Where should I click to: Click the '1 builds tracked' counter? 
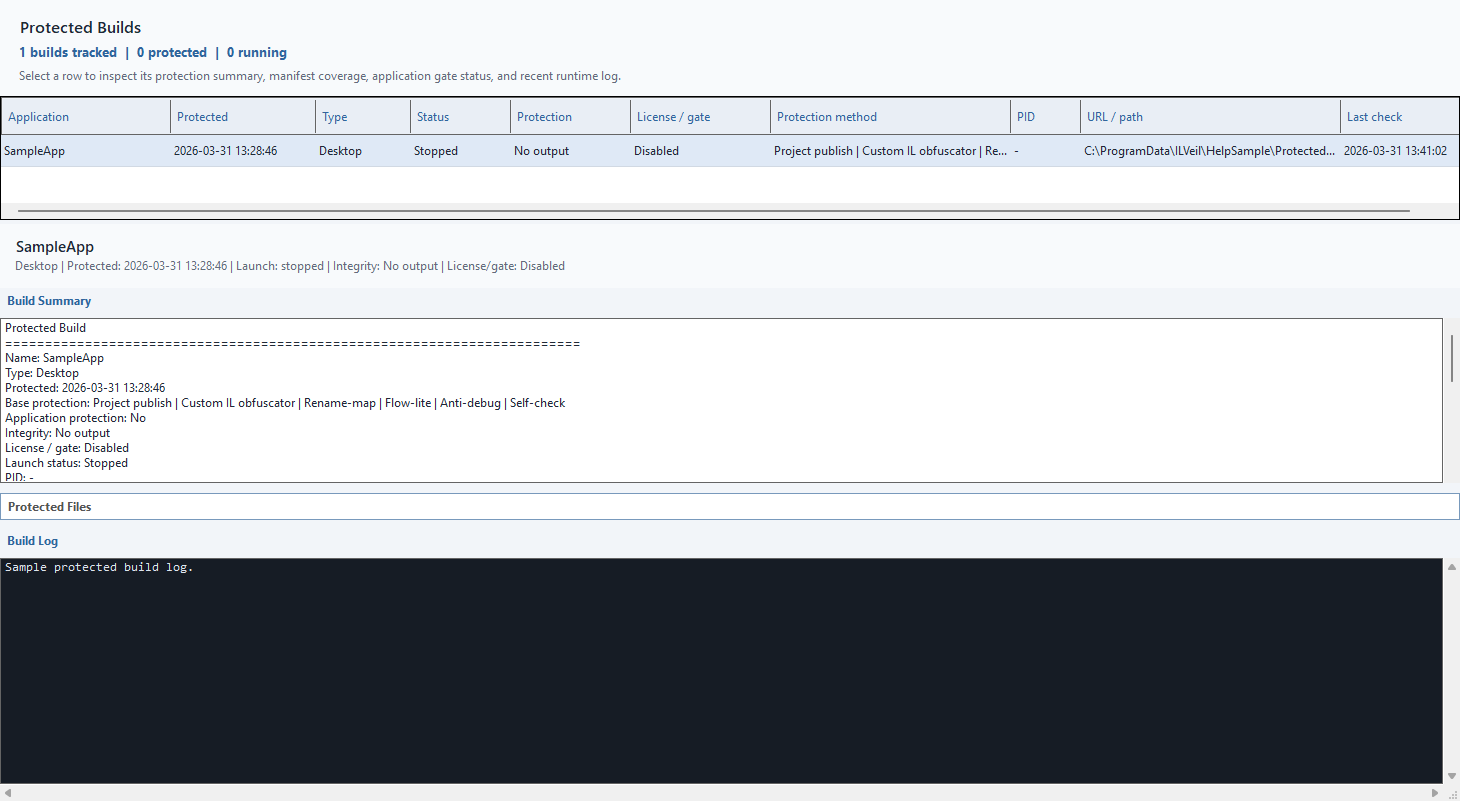click(68, 53)
